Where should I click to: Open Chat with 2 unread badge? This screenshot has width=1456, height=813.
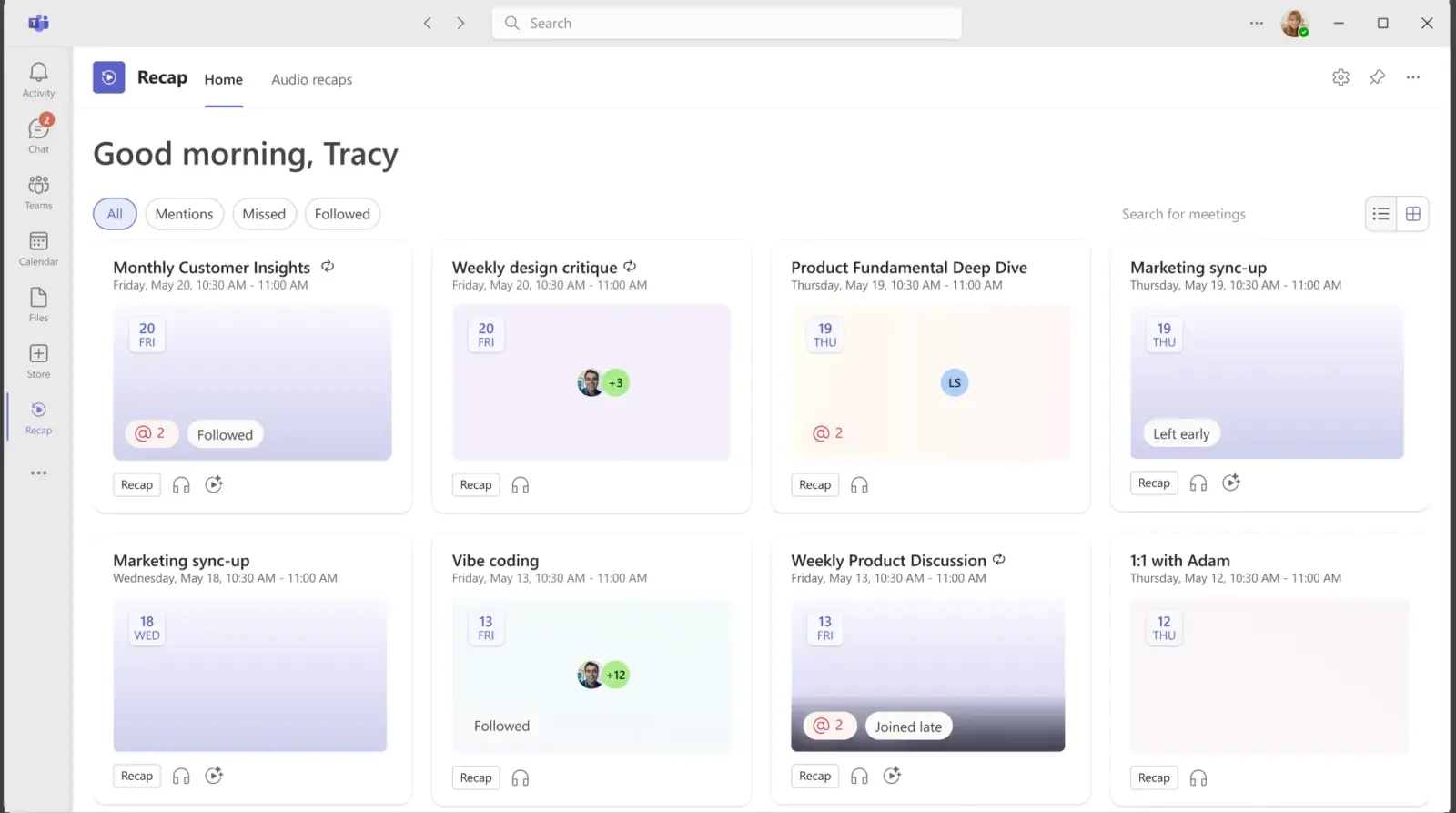point(38,135)
